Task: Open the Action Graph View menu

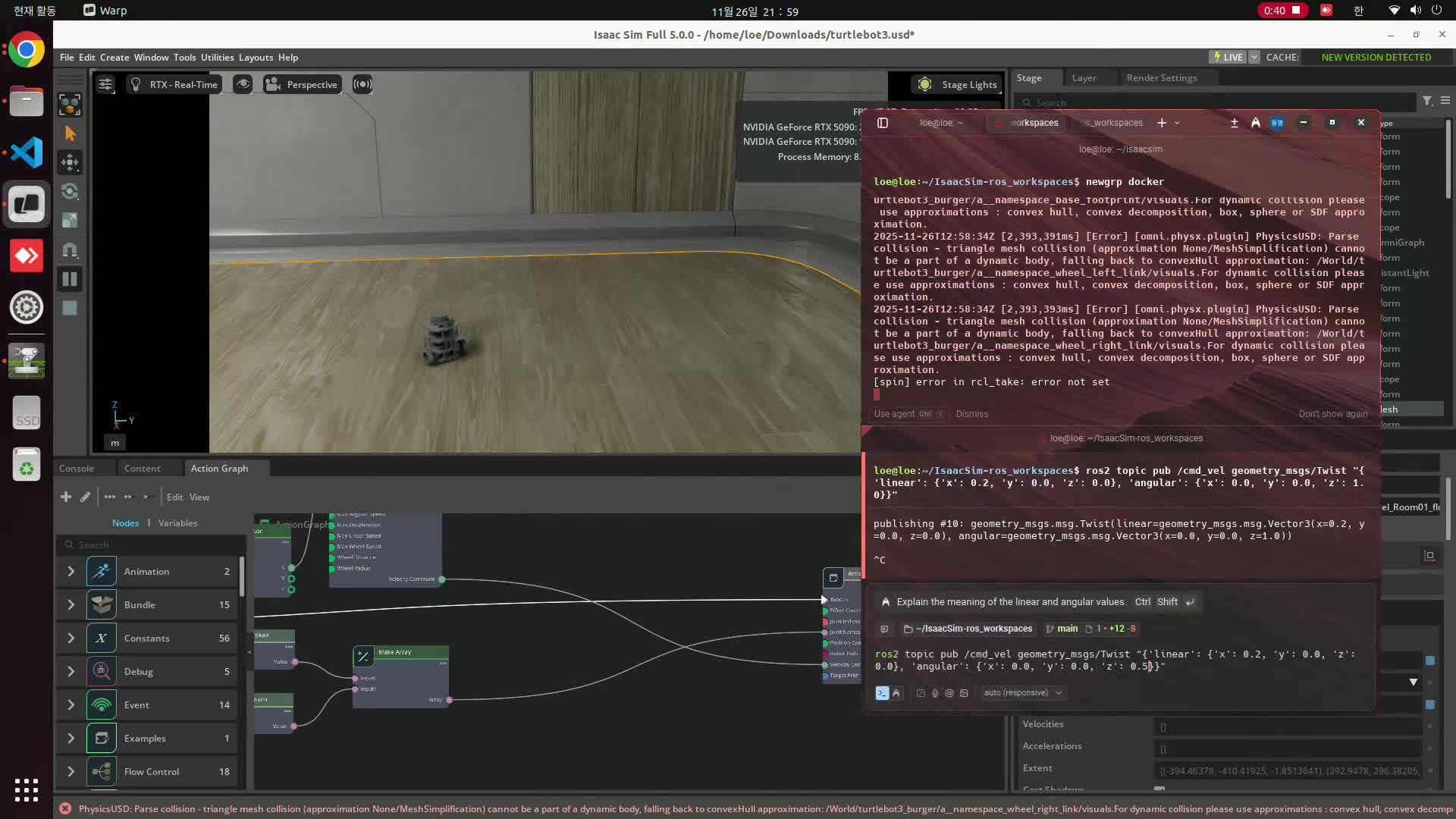Action: click(199, 497)
